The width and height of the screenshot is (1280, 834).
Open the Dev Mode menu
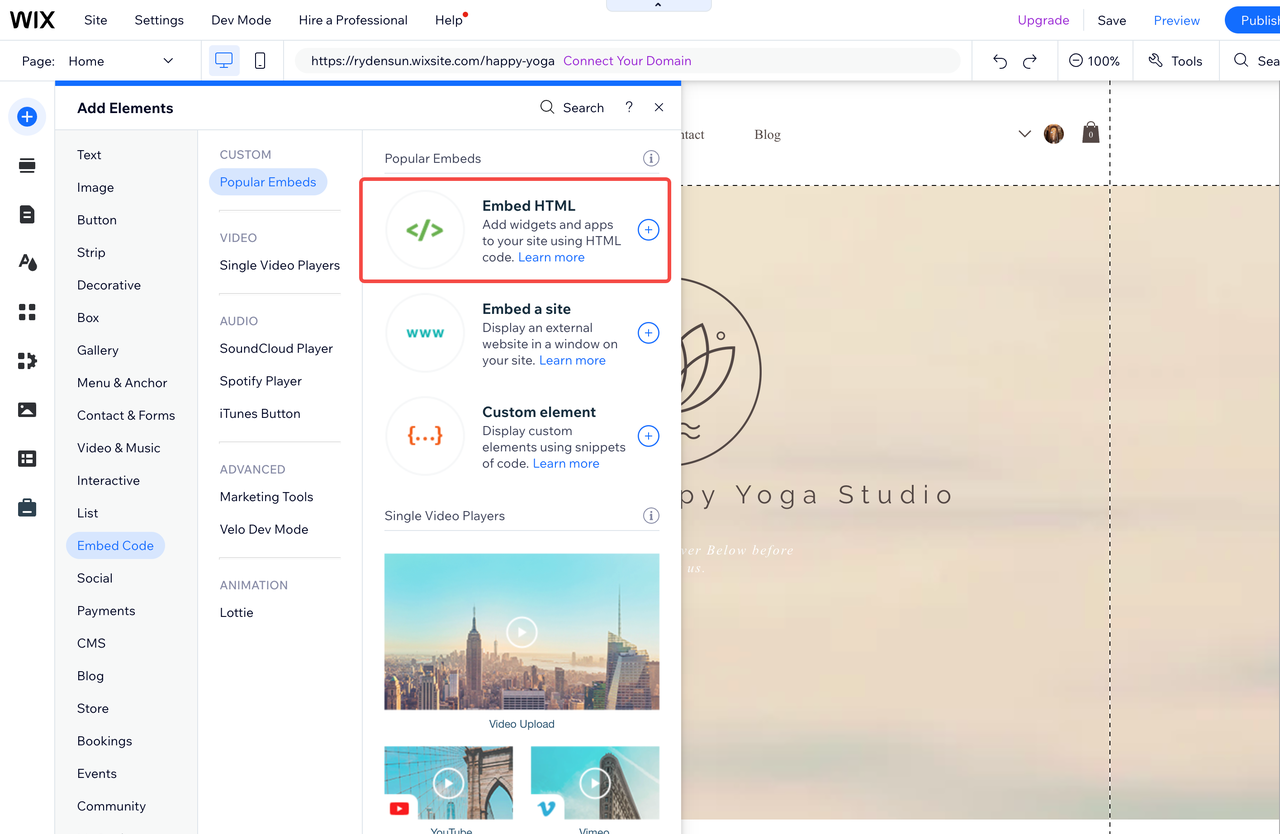pyautogui.click(x=241, y=20)
